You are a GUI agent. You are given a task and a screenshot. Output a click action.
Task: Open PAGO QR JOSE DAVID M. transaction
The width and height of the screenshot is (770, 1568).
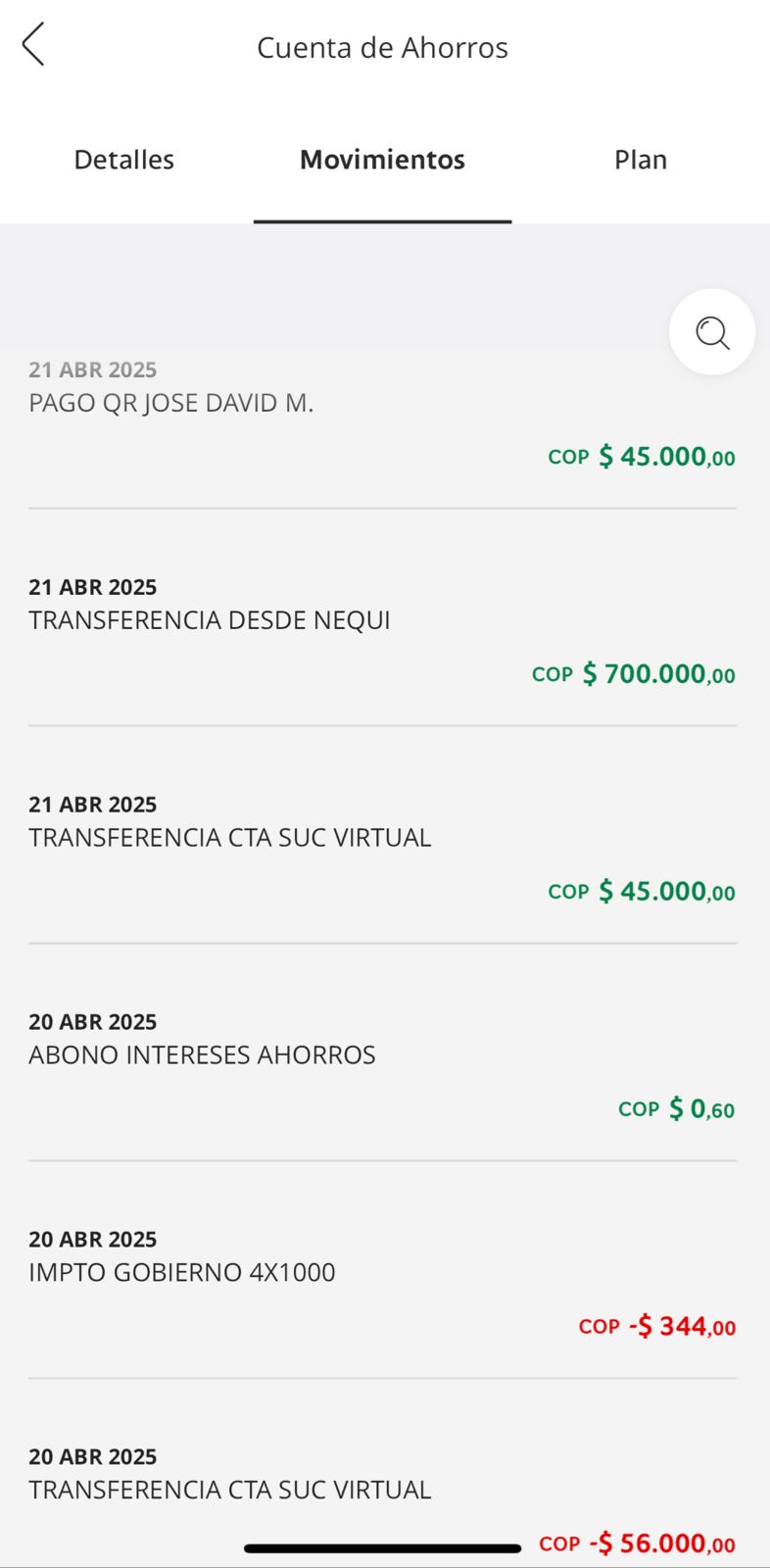(x=171, y=403)
